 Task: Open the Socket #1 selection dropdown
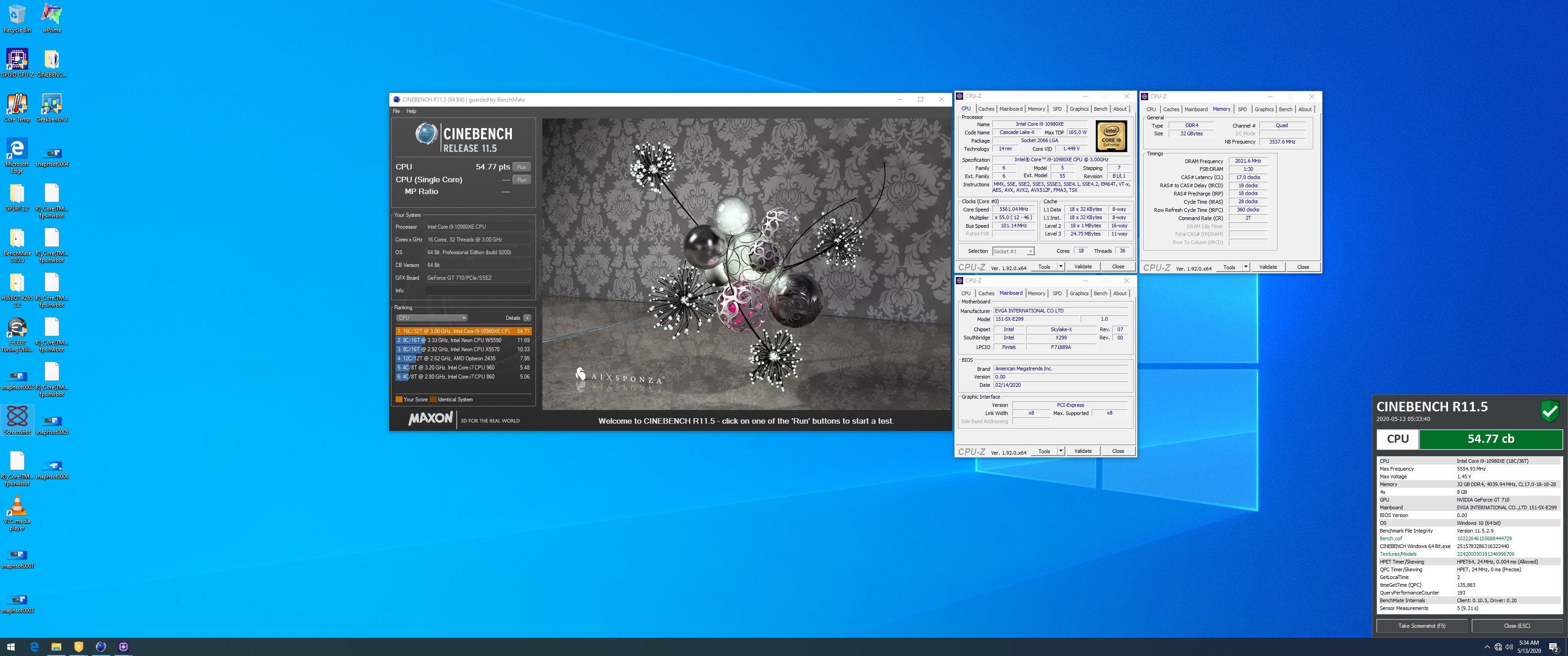click(x=1013, y=251)
